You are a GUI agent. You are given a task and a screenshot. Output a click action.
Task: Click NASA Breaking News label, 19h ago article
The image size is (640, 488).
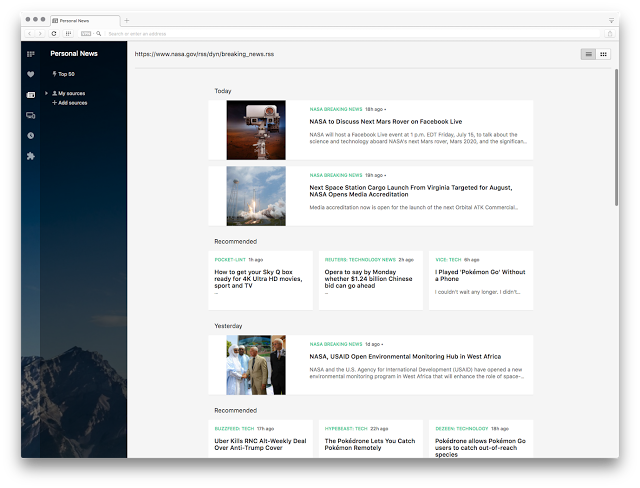coord(336,175)
